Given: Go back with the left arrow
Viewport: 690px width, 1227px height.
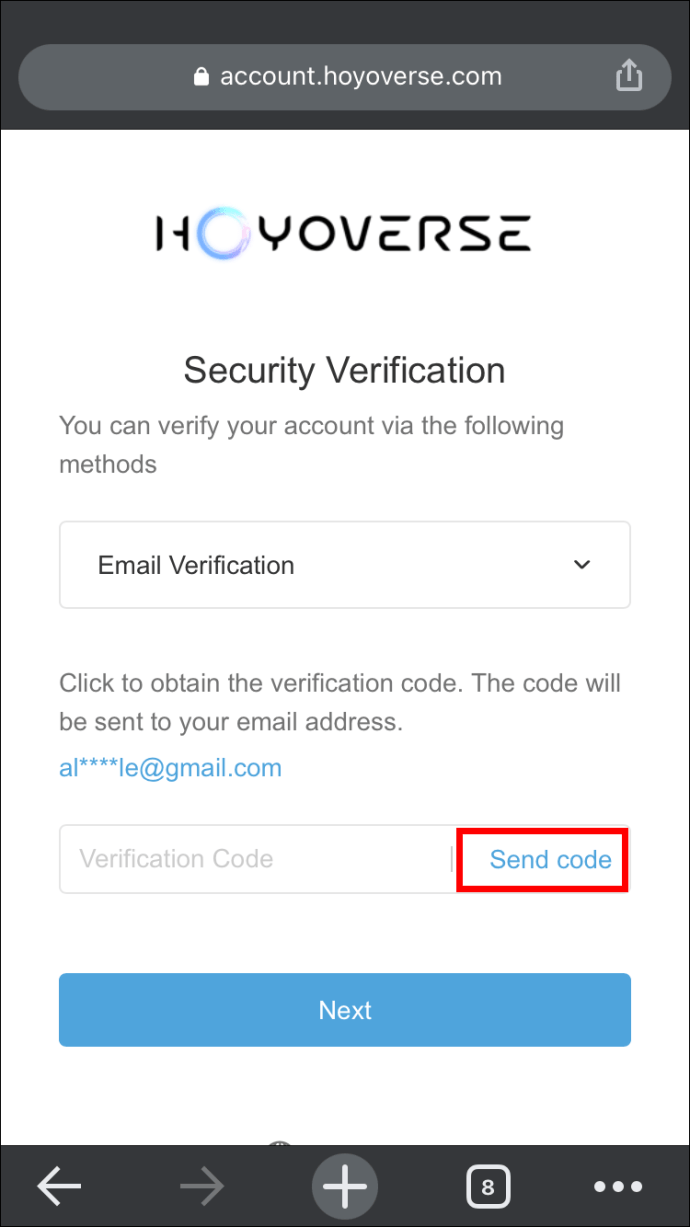Looking at the screenshot, I should (60, 1187).
